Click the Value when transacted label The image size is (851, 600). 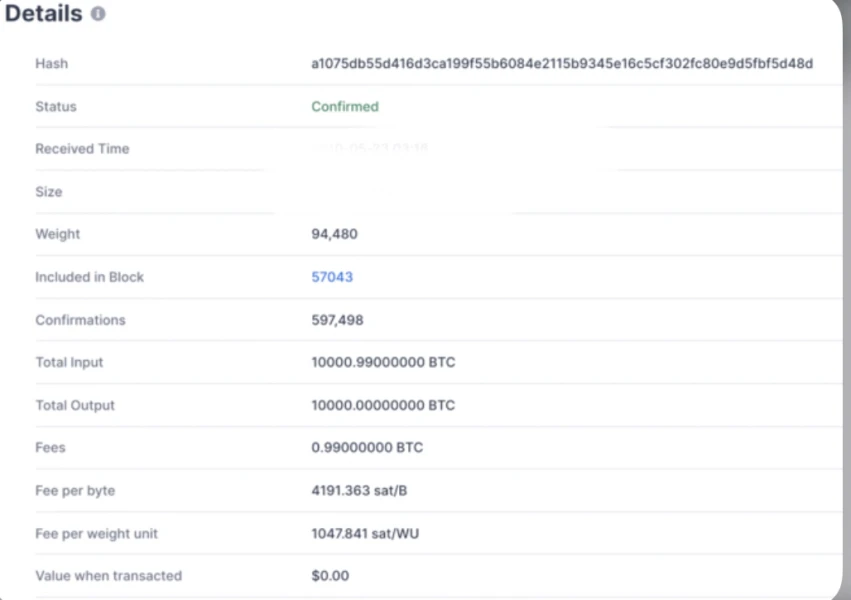click(108, 576)
